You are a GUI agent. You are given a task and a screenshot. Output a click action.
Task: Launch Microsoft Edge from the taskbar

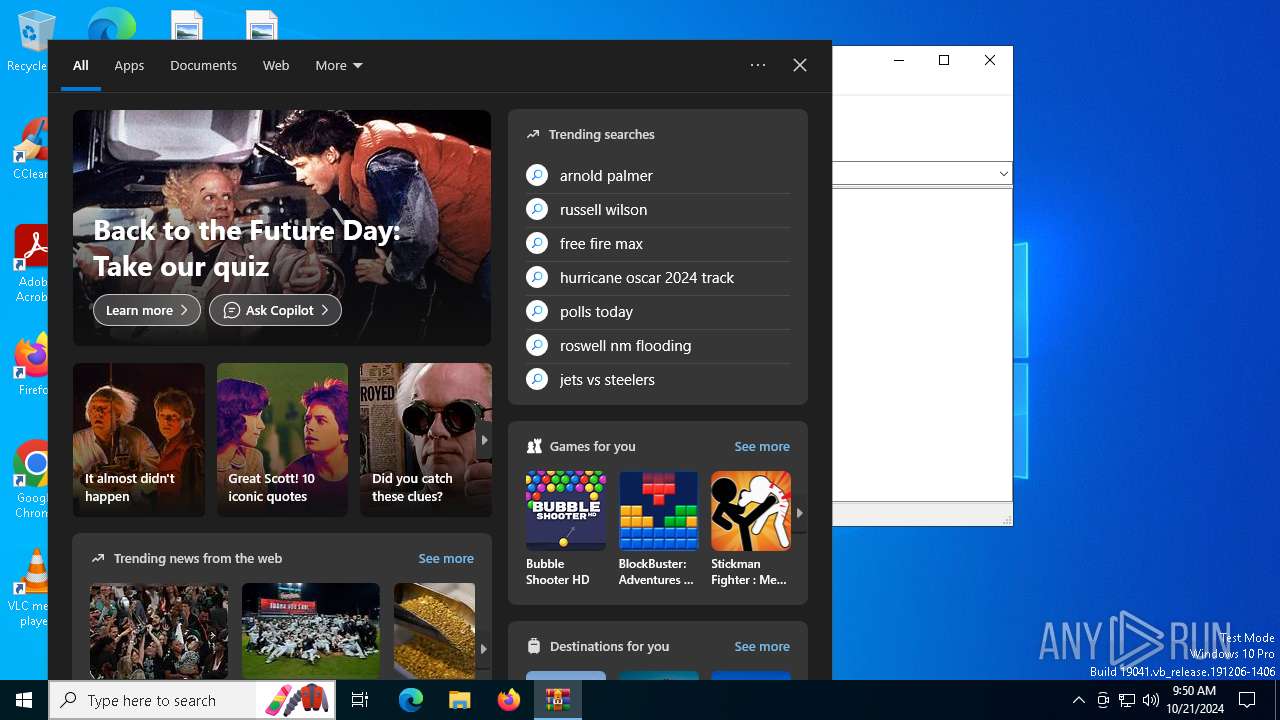click(411, 700)
